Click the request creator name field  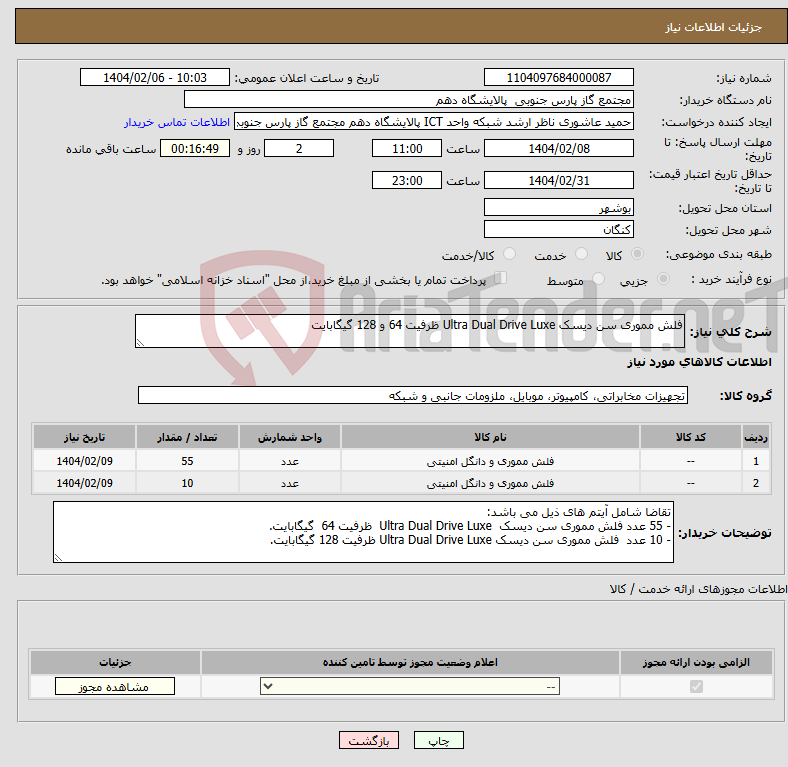click(434, 122)
